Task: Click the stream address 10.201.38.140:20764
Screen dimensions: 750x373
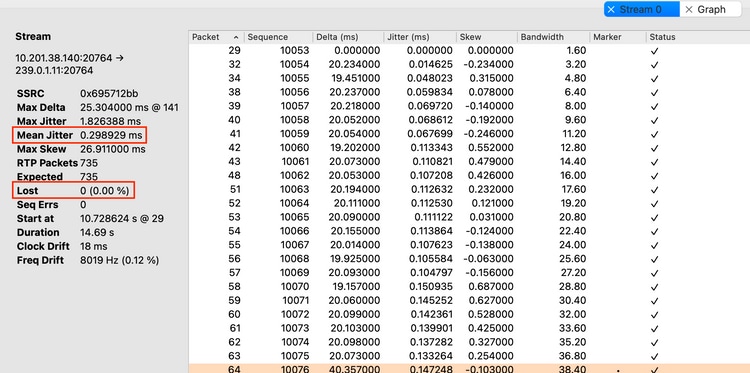Action: tap(64, 58)
